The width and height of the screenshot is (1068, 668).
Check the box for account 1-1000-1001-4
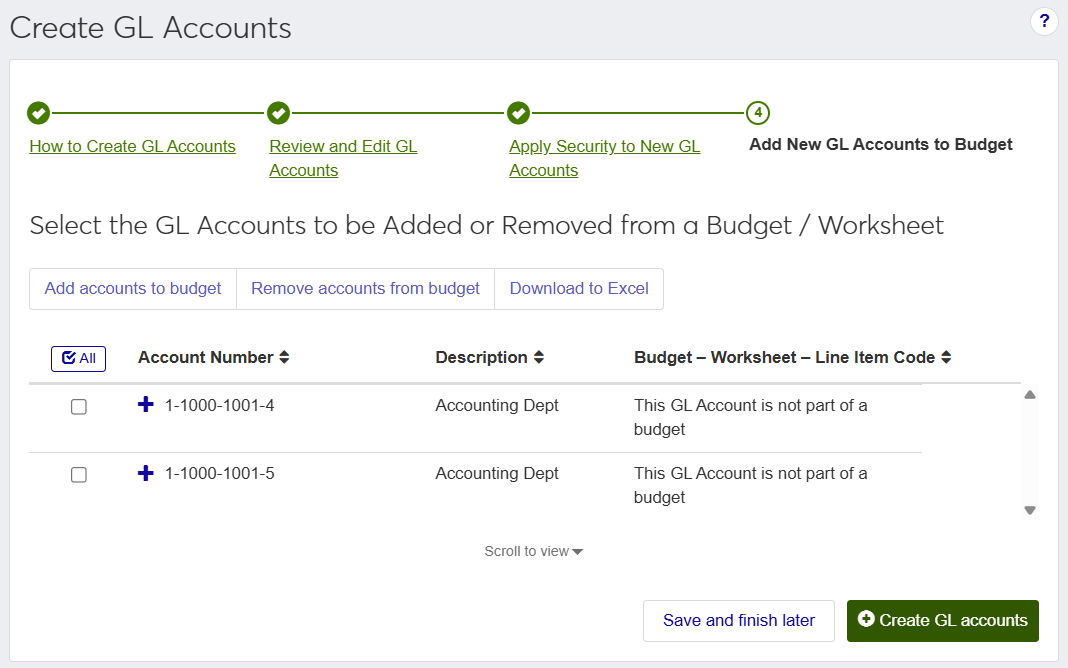(x=79, y=407)
